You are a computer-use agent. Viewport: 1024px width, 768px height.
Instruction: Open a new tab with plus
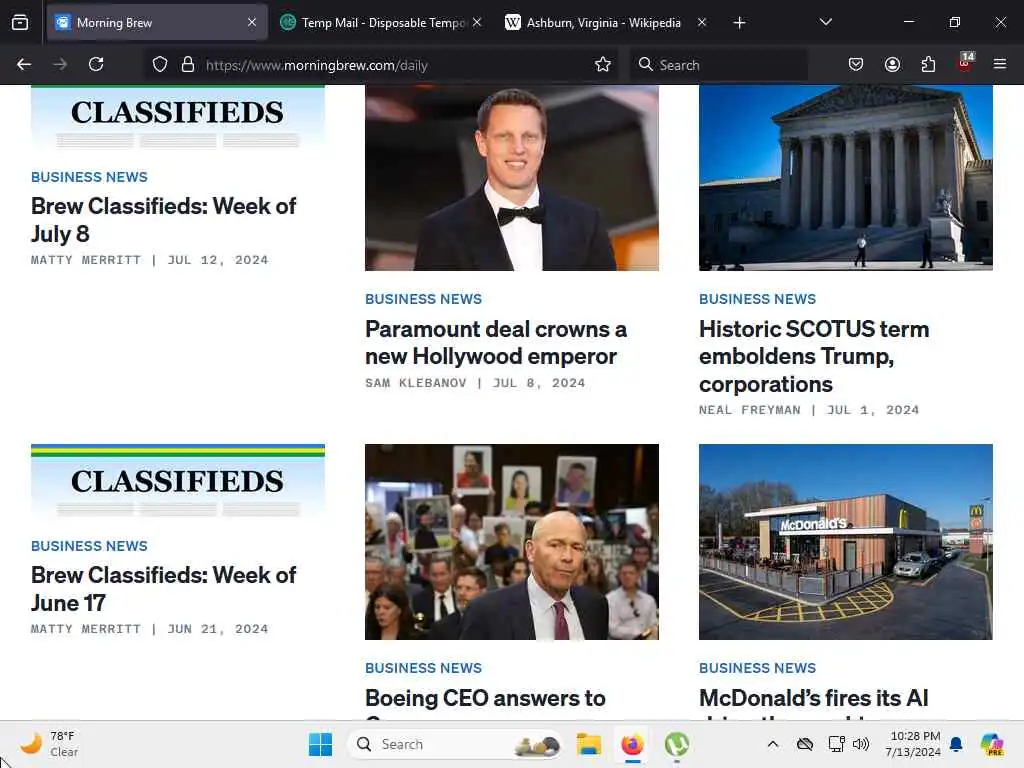pos(739,23)
